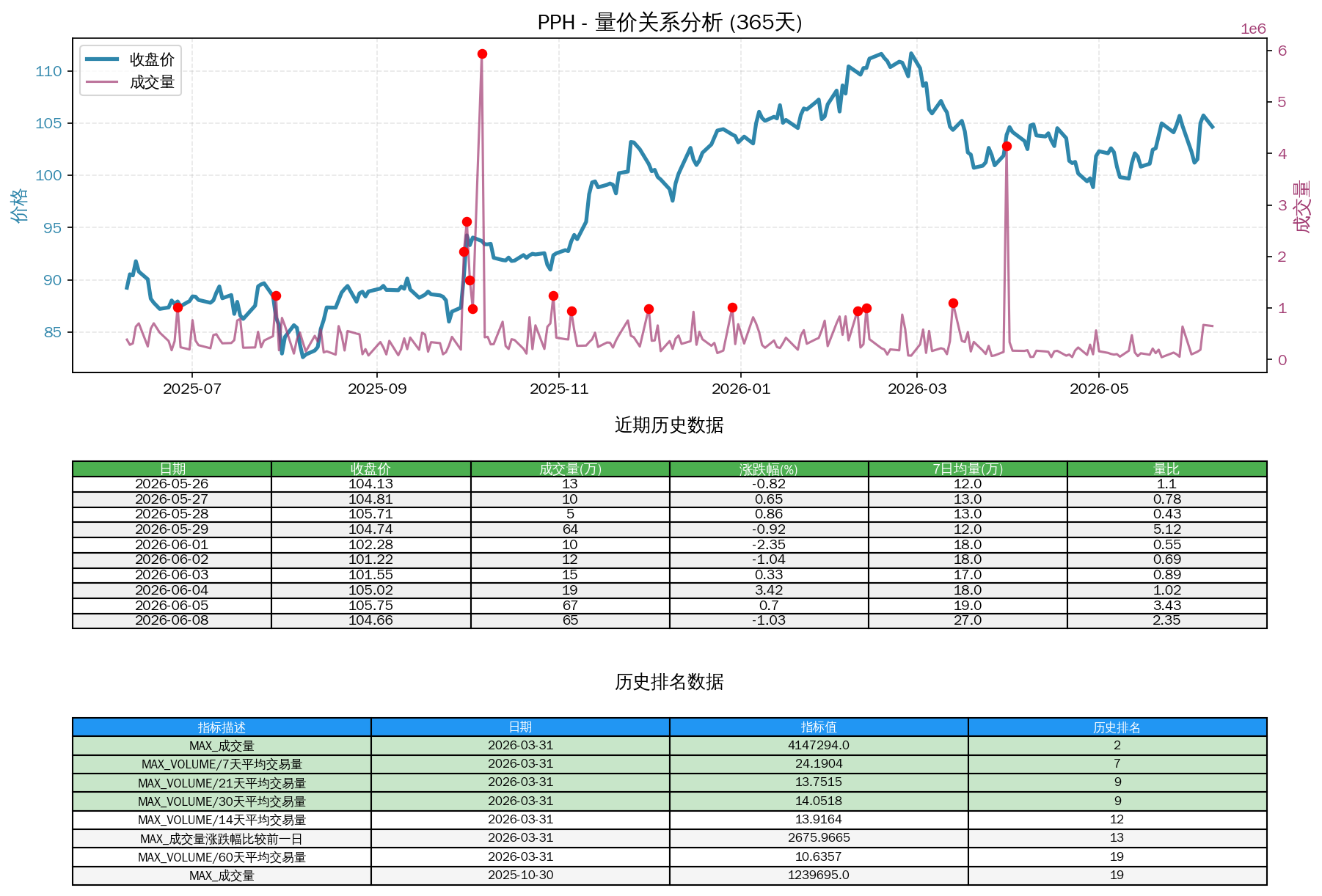Screen dimensions: 1322x896
Task: Click the 成交量(万) column header
Action: click(570, 469)
